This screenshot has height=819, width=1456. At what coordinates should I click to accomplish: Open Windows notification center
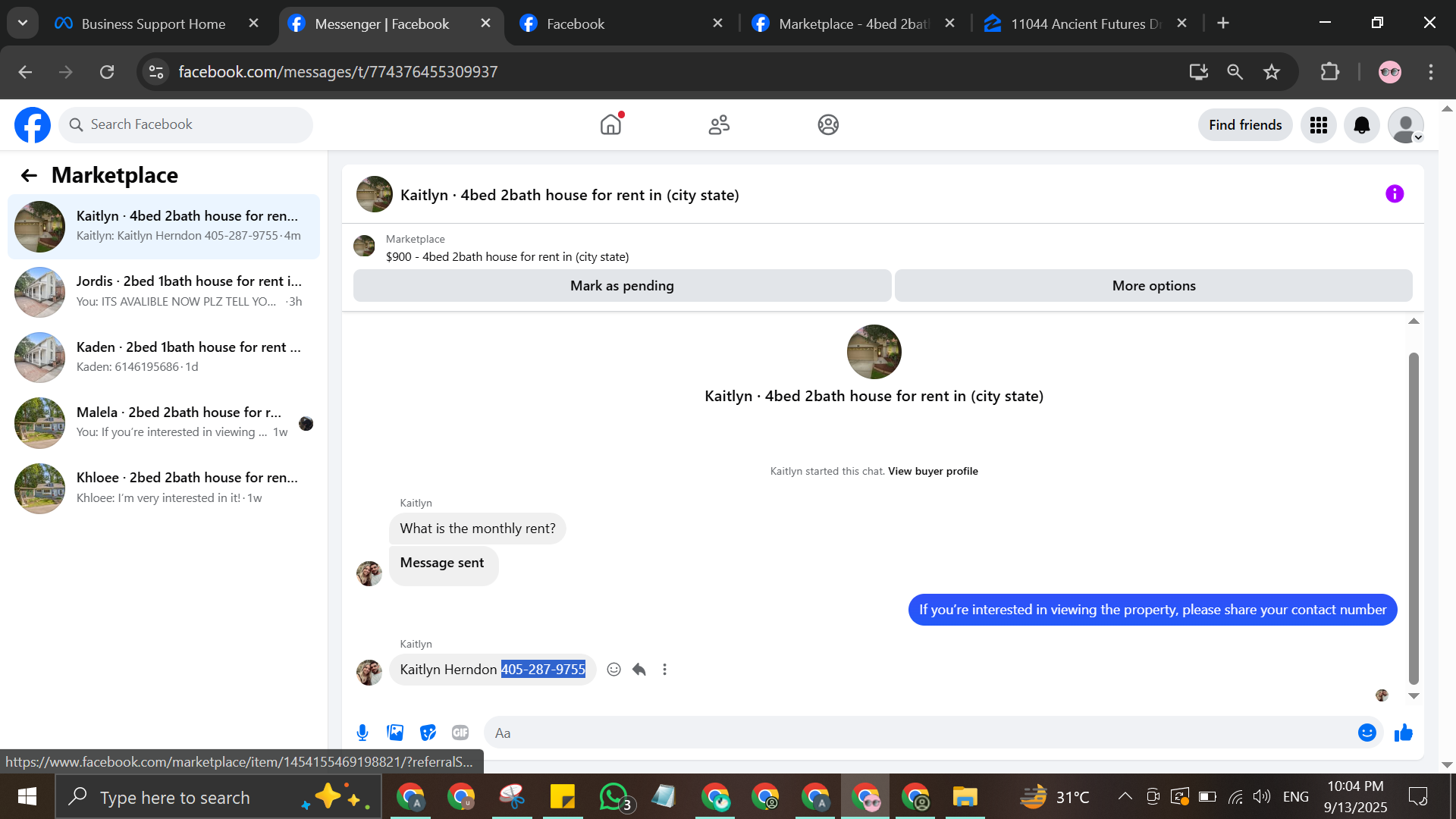click(1418, 796)
